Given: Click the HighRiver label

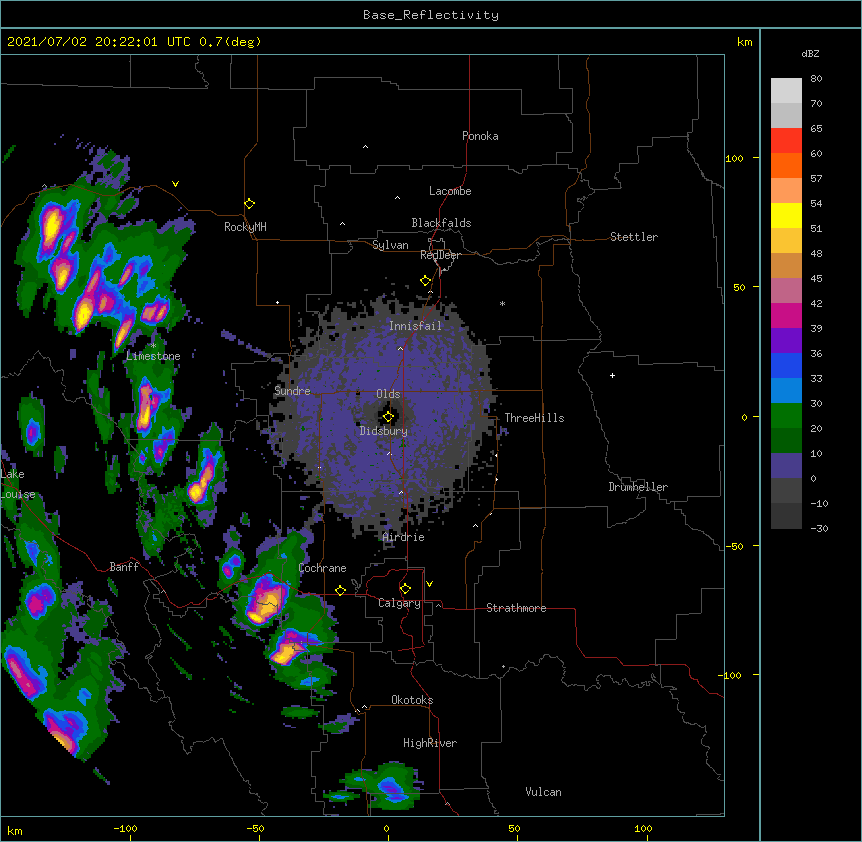Looking at the screenshot, I should (430, 743).
